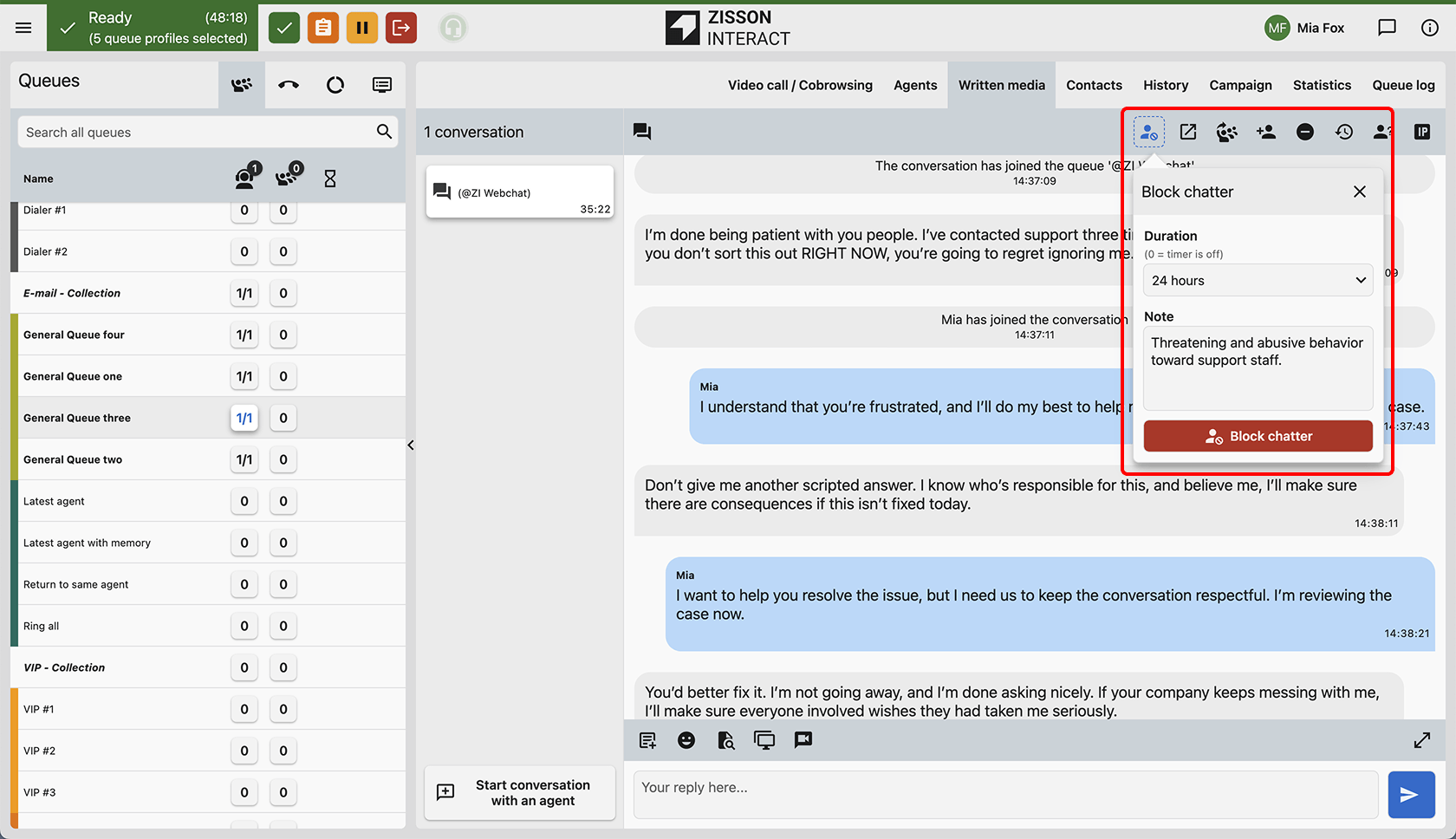Collapse the Queues side panel arrow

click(x=411, y=446)
